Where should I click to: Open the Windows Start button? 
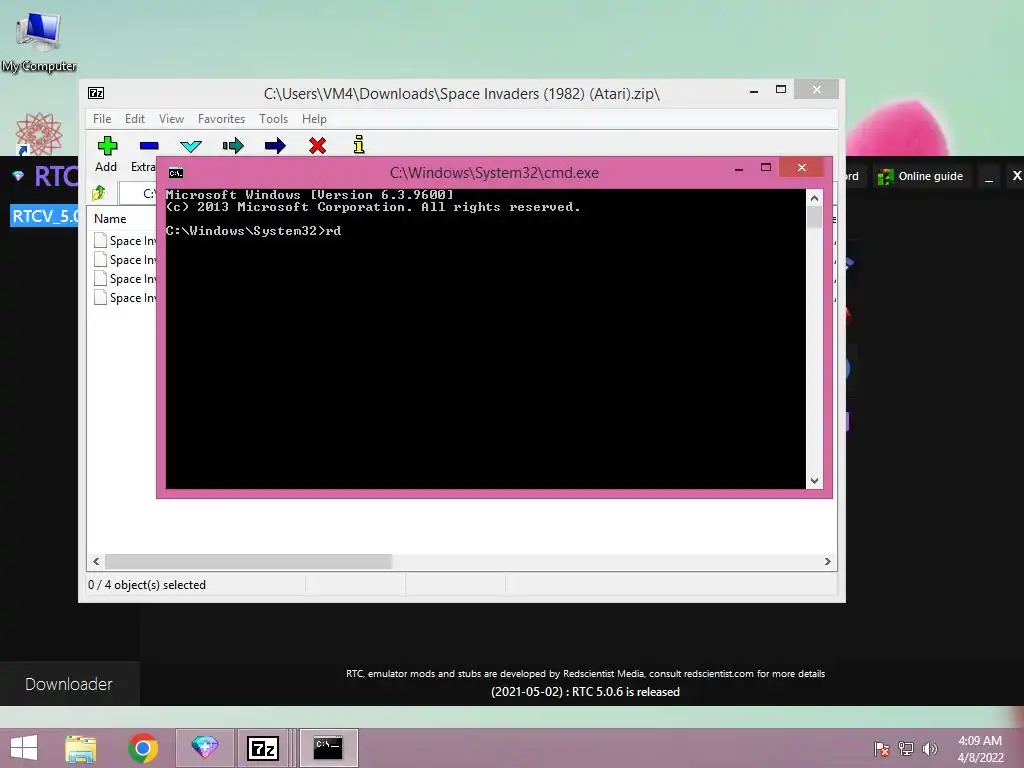pos(24,748)
